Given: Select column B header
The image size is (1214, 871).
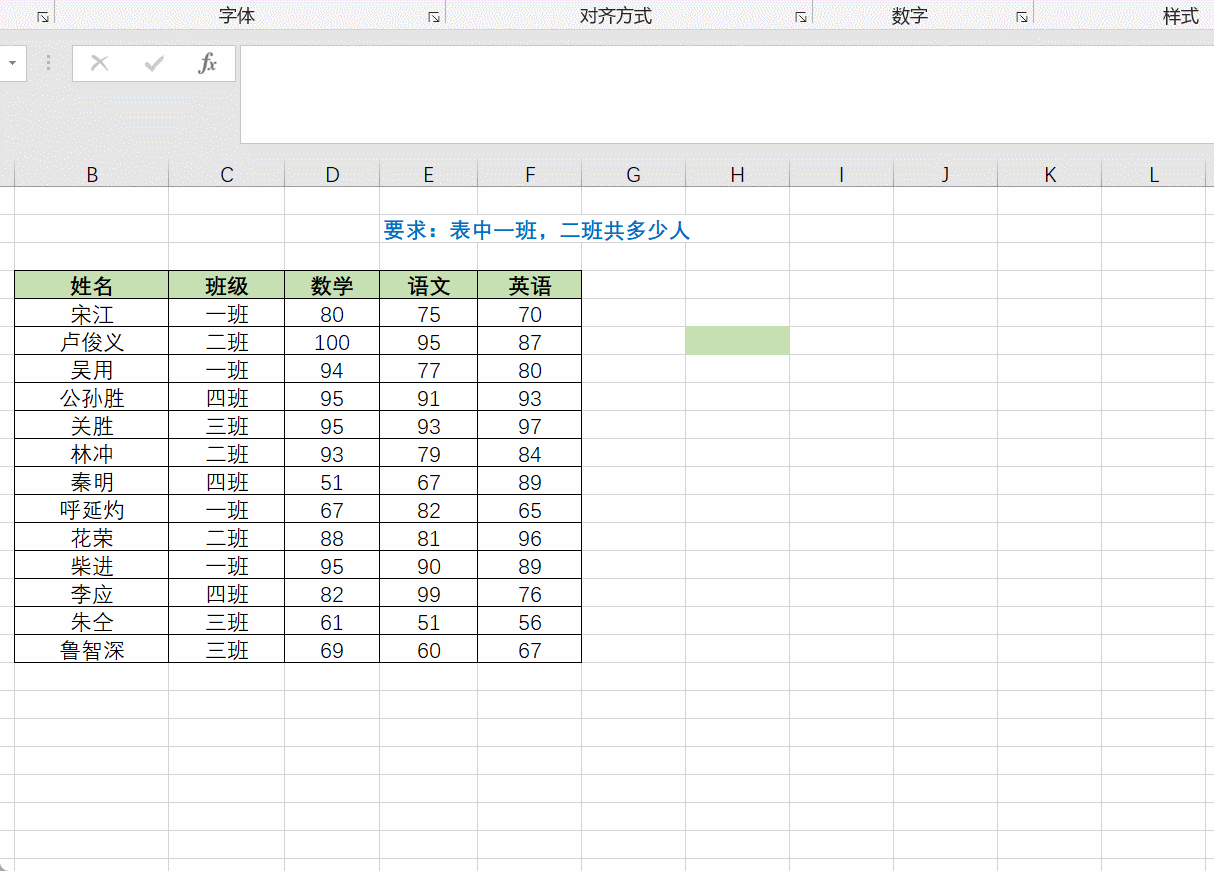Looking at the screenshot, I should tap(92, 174).
